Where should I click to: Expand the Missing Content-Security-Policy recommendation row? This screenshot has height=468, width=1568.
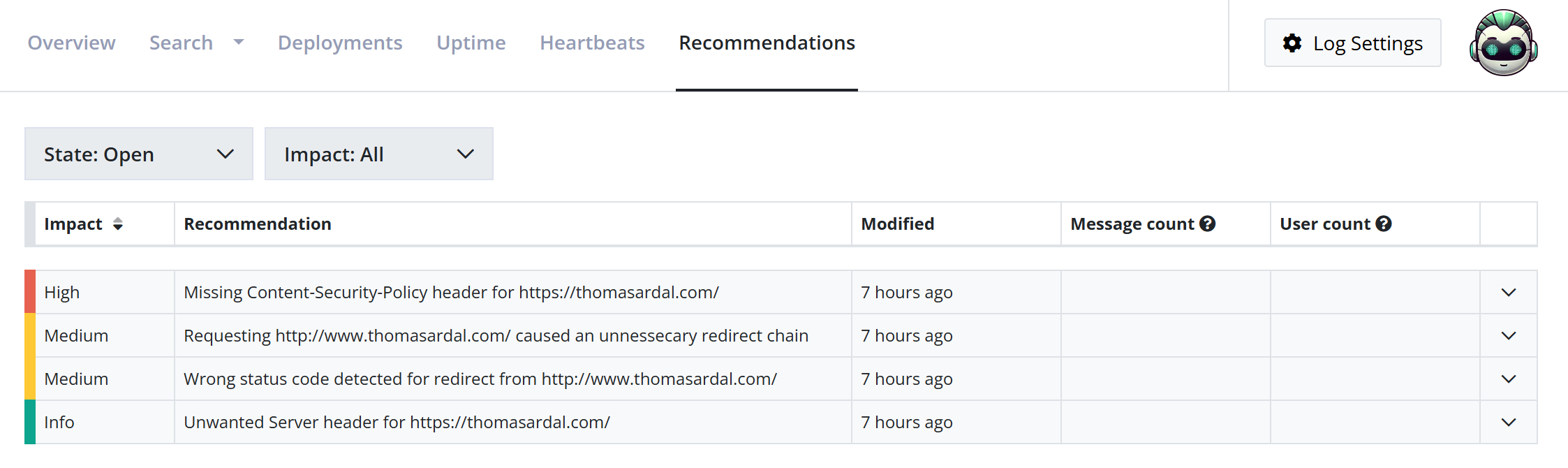pos(1507,291)
